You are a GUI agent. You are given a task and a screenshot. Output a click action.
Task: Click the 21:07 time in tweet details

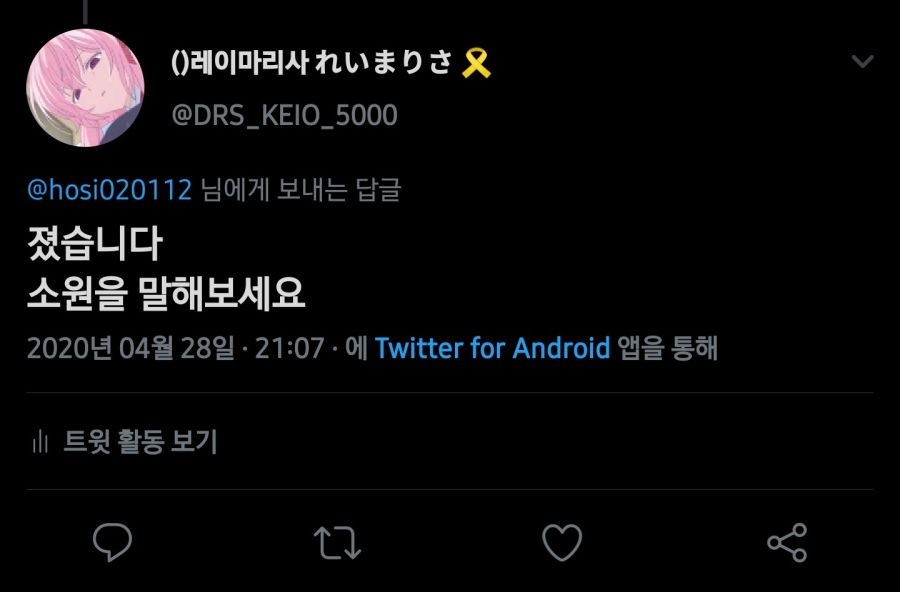click(x=290, y=348)
